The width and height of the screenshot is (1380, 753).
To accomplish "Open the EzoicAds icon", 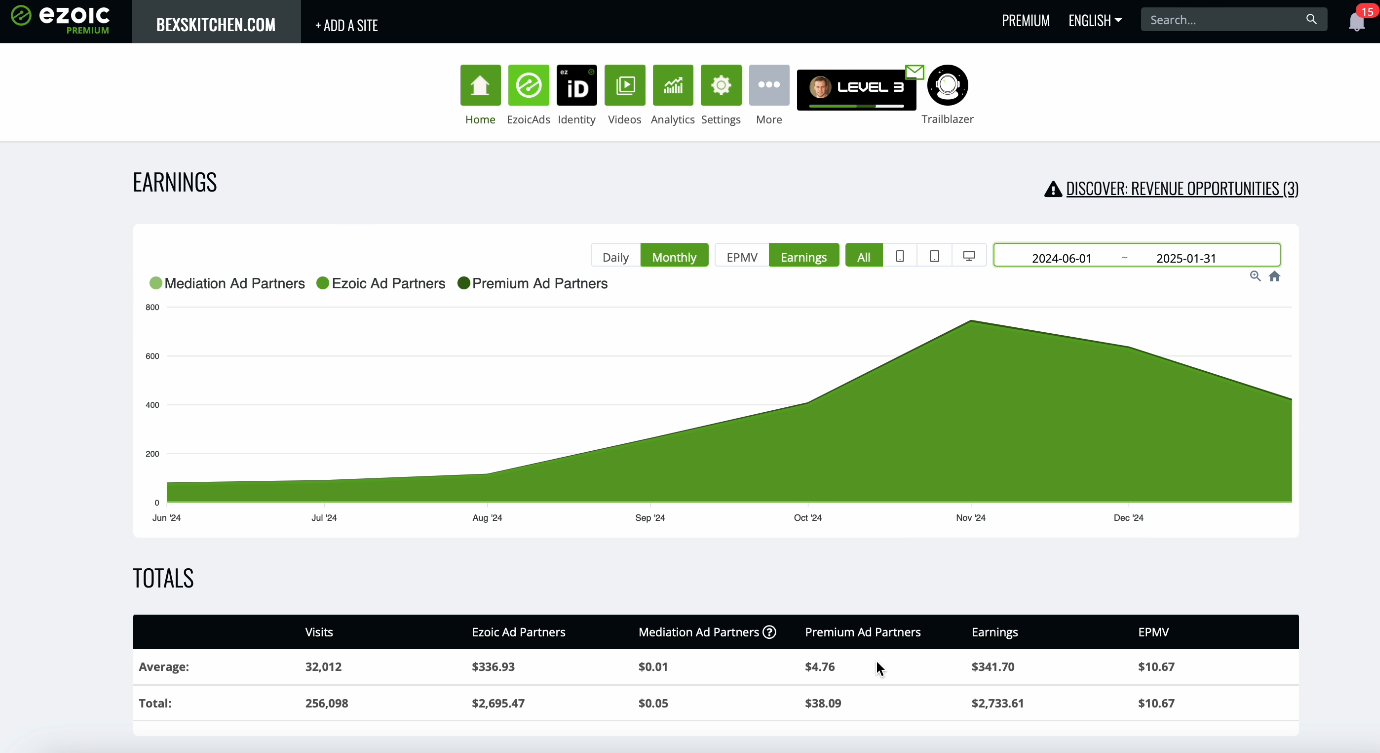I will [528, 85].
